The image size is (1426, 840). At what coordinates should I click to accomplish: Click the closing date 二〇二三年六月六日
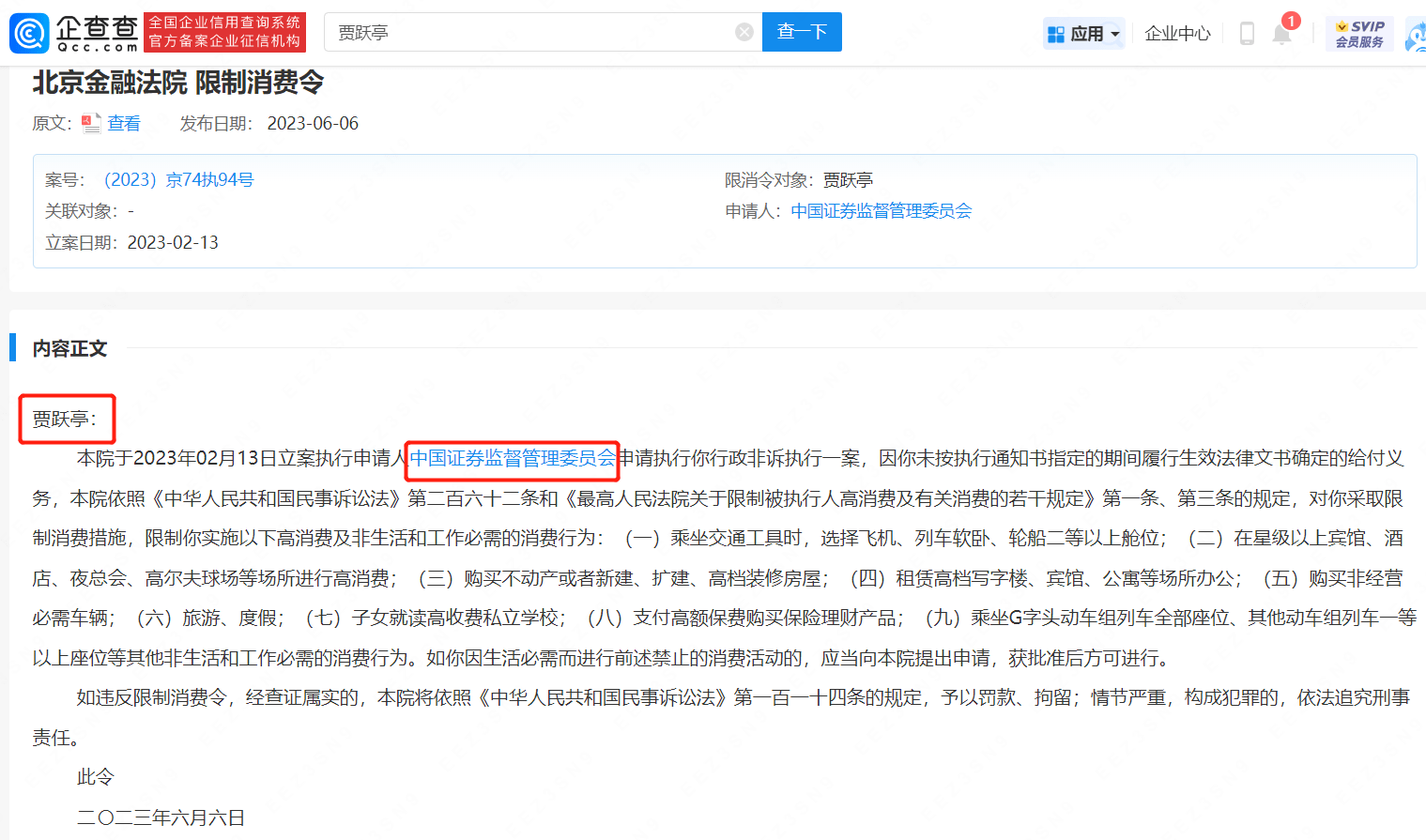pyautogui.click(x=161, y=817)
